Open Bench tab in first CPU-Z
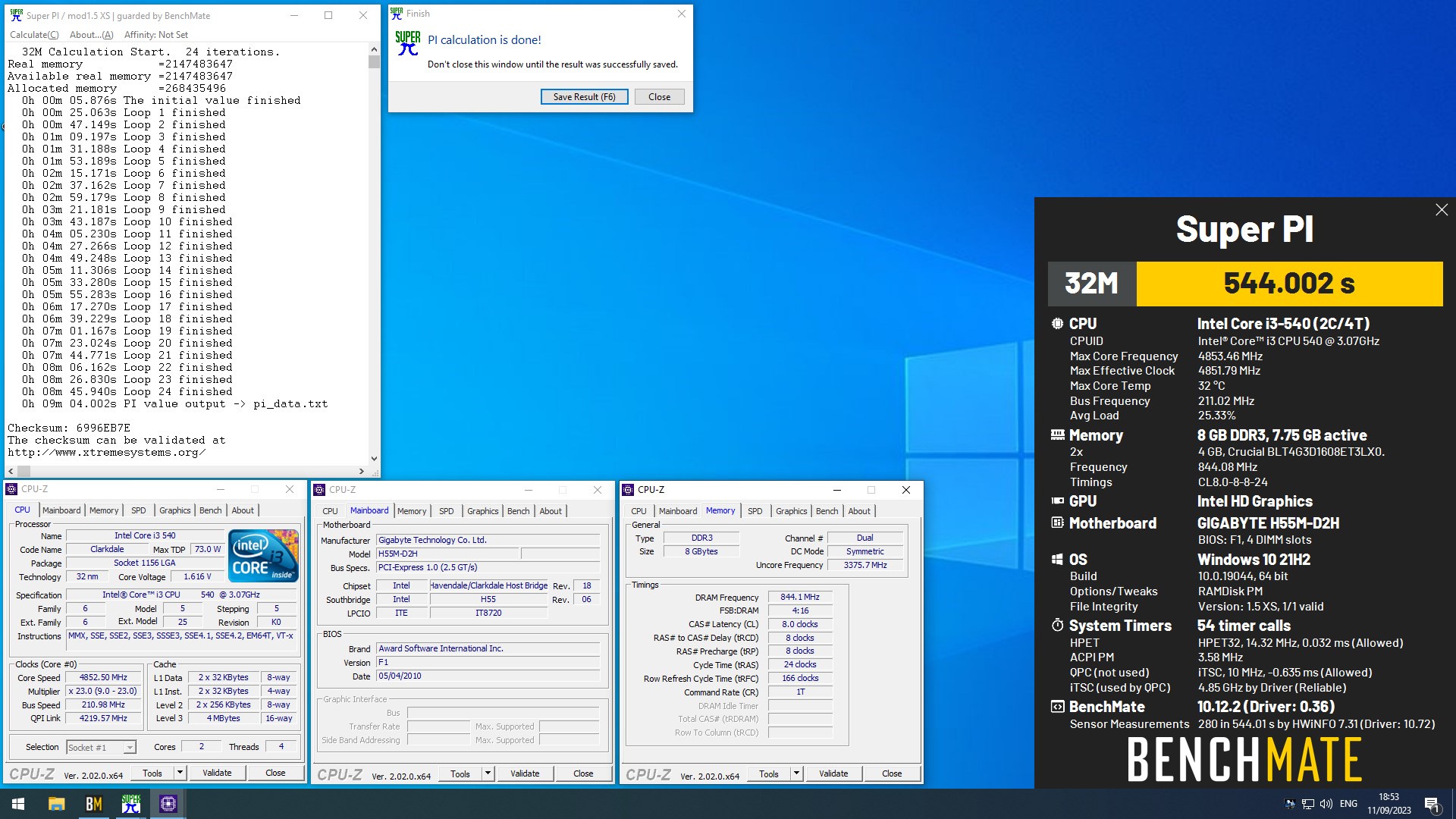Screen dimensions: 1456x819 coord(210,510)
